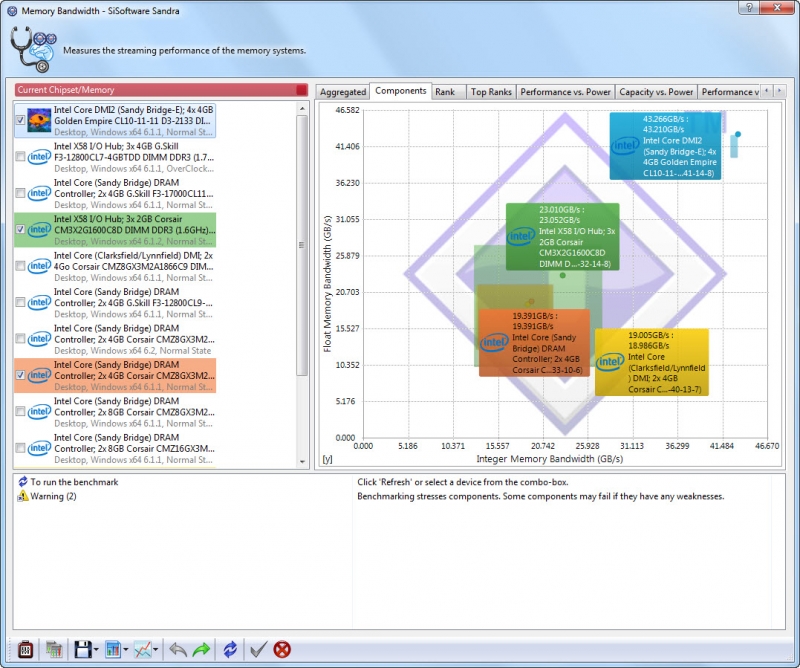Click the Intel logo in the orange highlighted row

coord(39,376)
